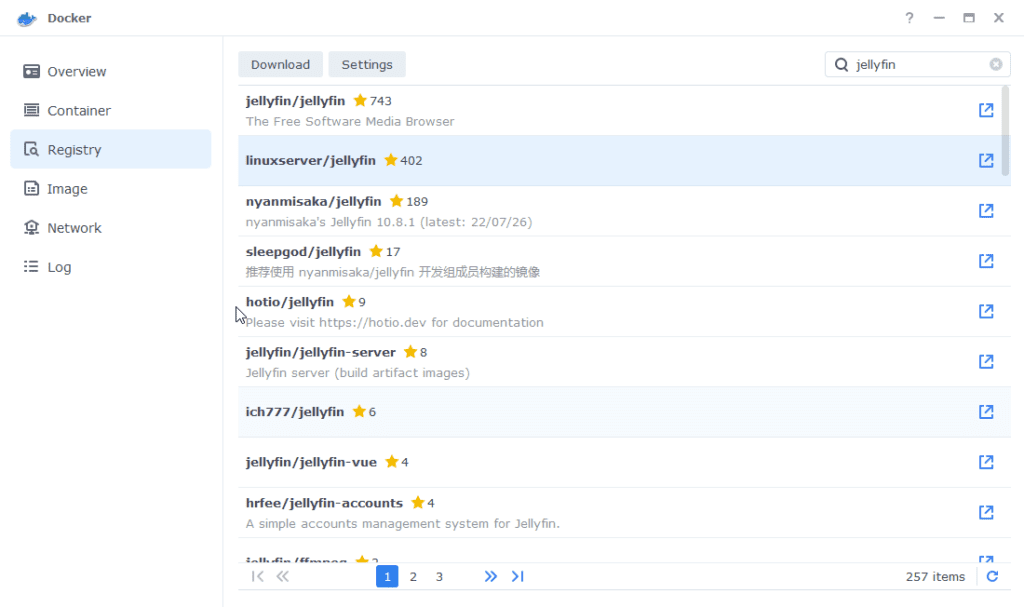Go to results page 1
This screenshot has width=1024, height=607.
pyautogui.click(x=387, y=576)
